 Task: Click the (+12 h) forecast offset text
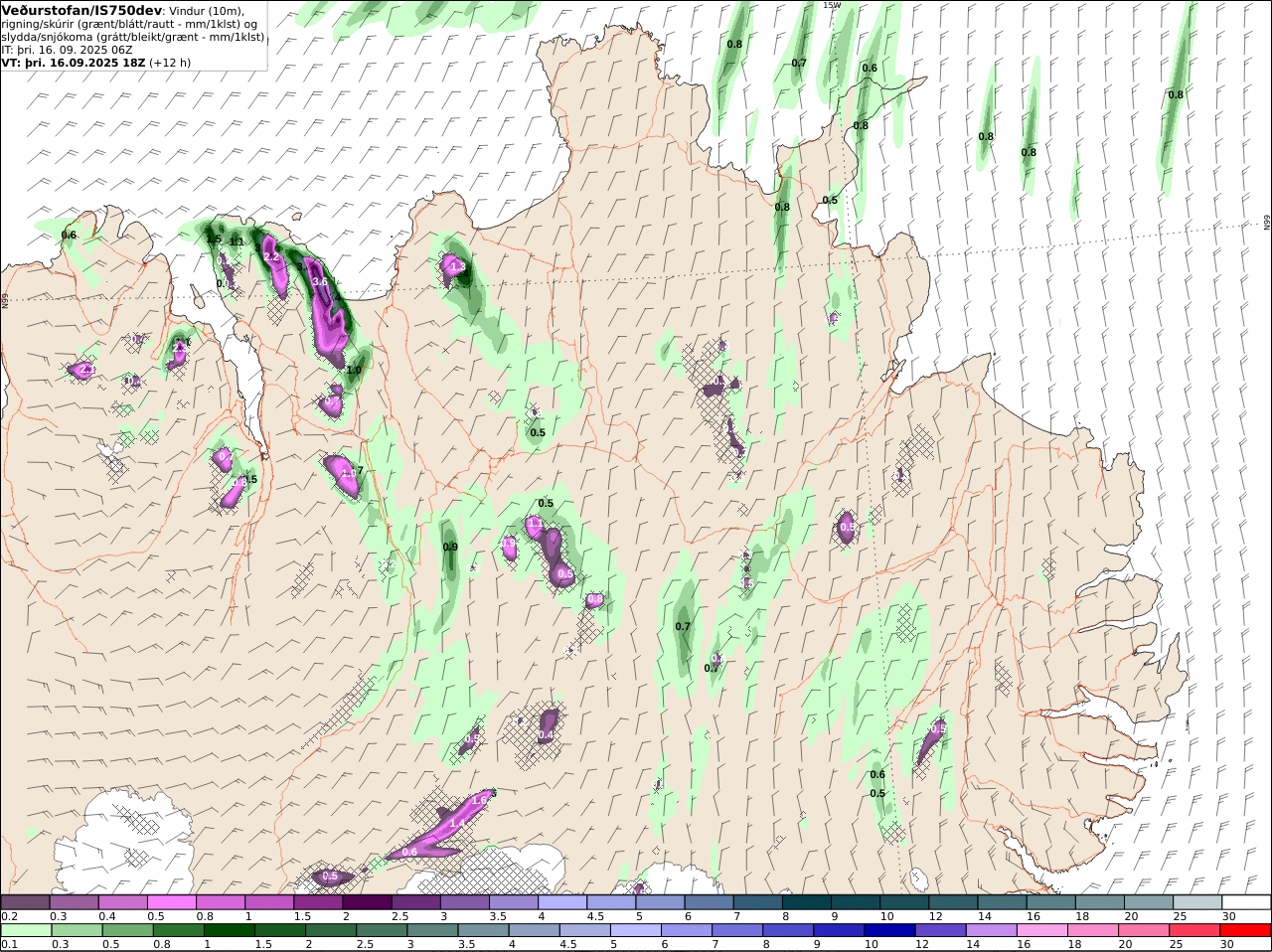pos(170,62)
